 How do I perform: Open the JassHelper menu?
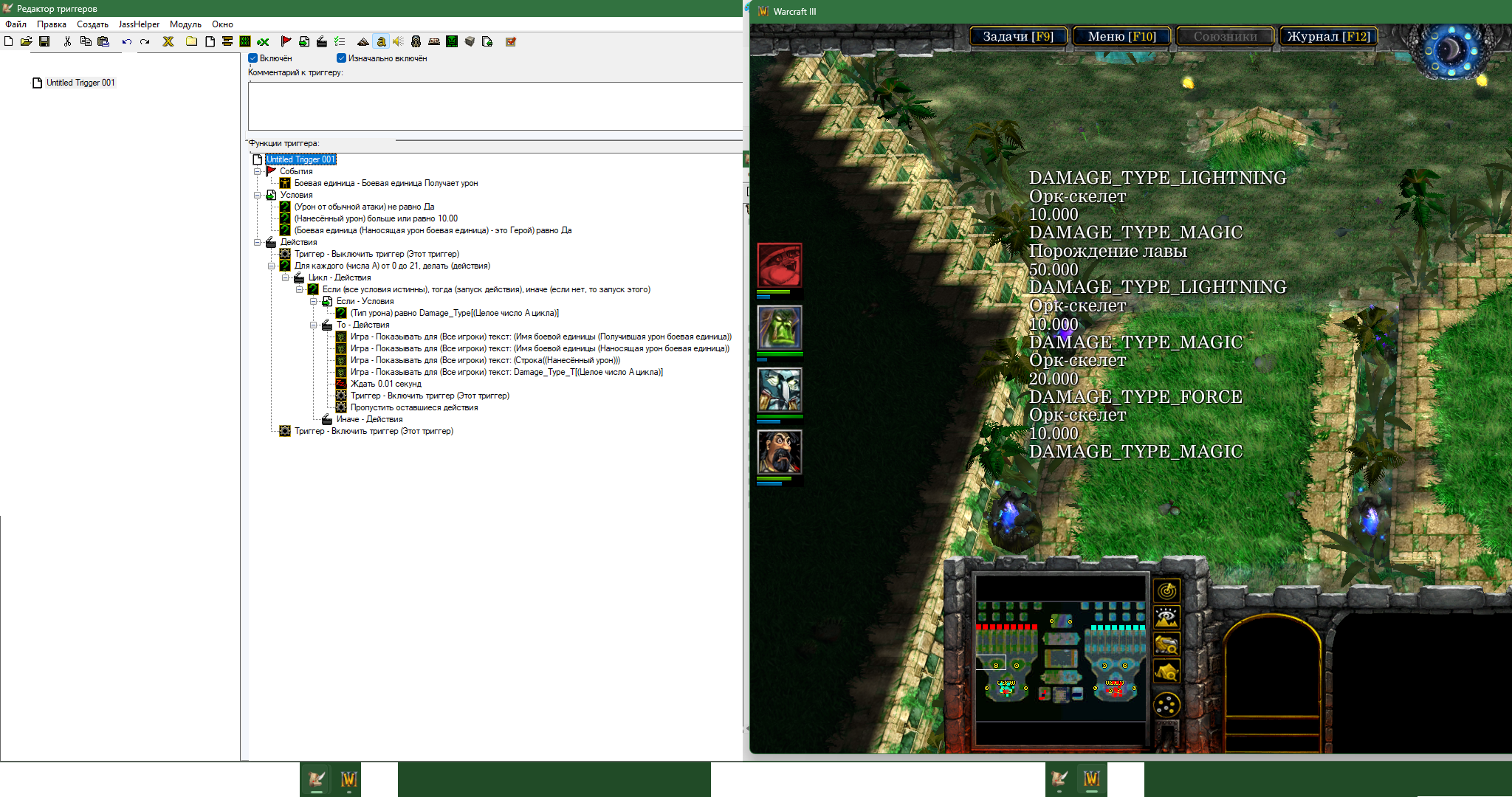139,24
